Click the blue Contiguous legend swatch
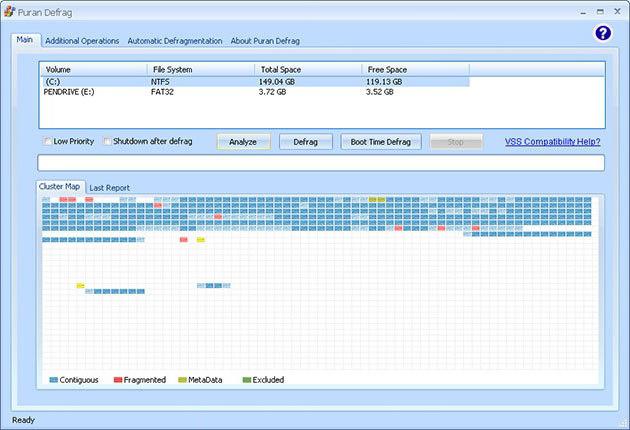 (53, 380)
